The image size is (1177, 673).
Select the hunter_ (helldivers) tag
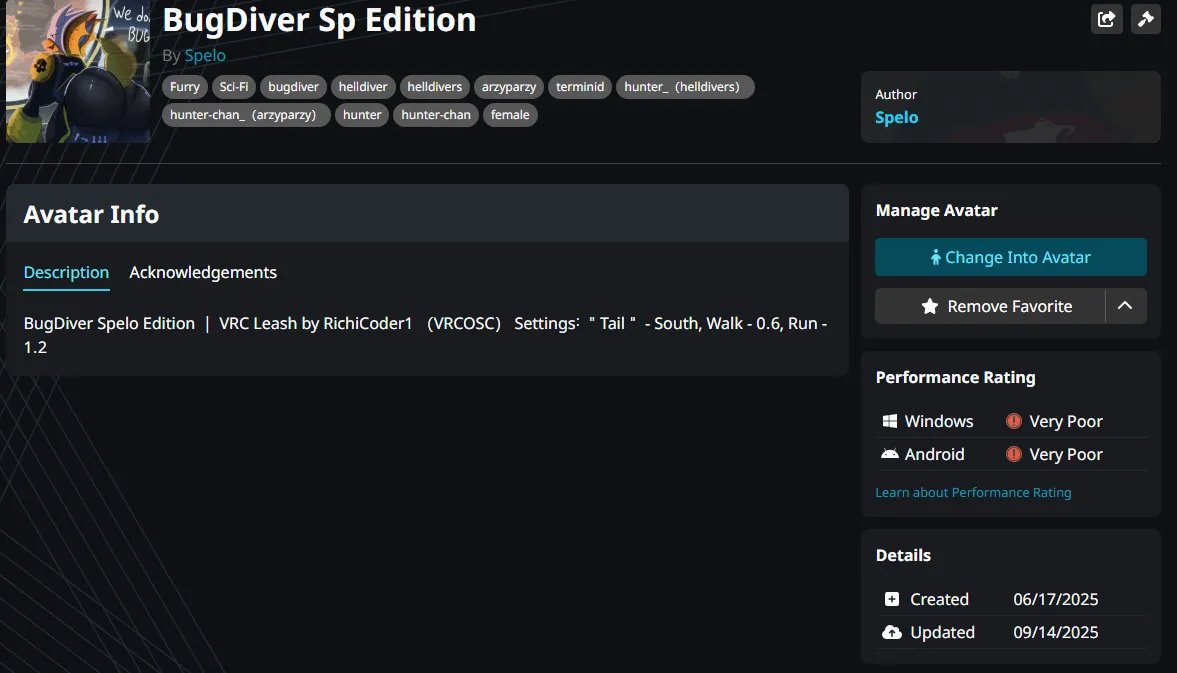(x=685, y=87)
